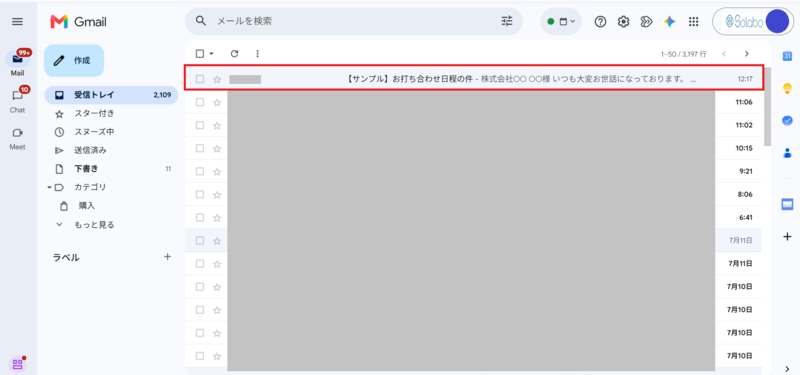Open the main menu hamburger icon

pos(17,21)
